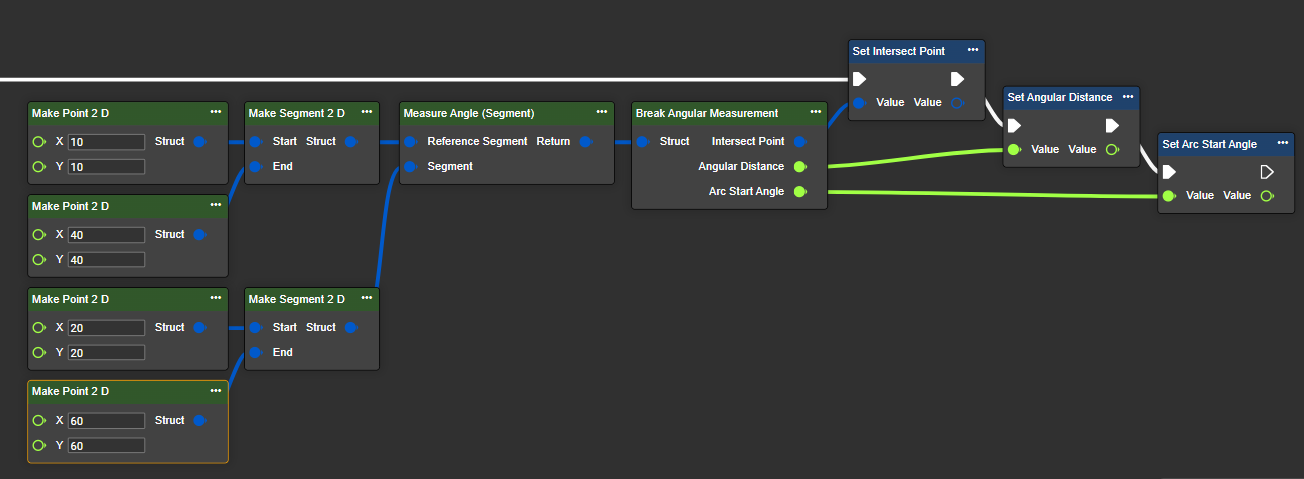Click Value input pin on Set Arc Start Angle

1169,196
